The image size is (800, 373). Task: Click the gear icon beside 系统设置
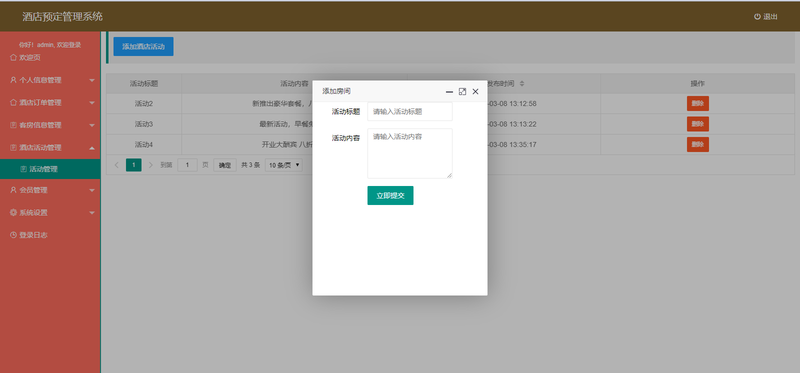point(13,212)
